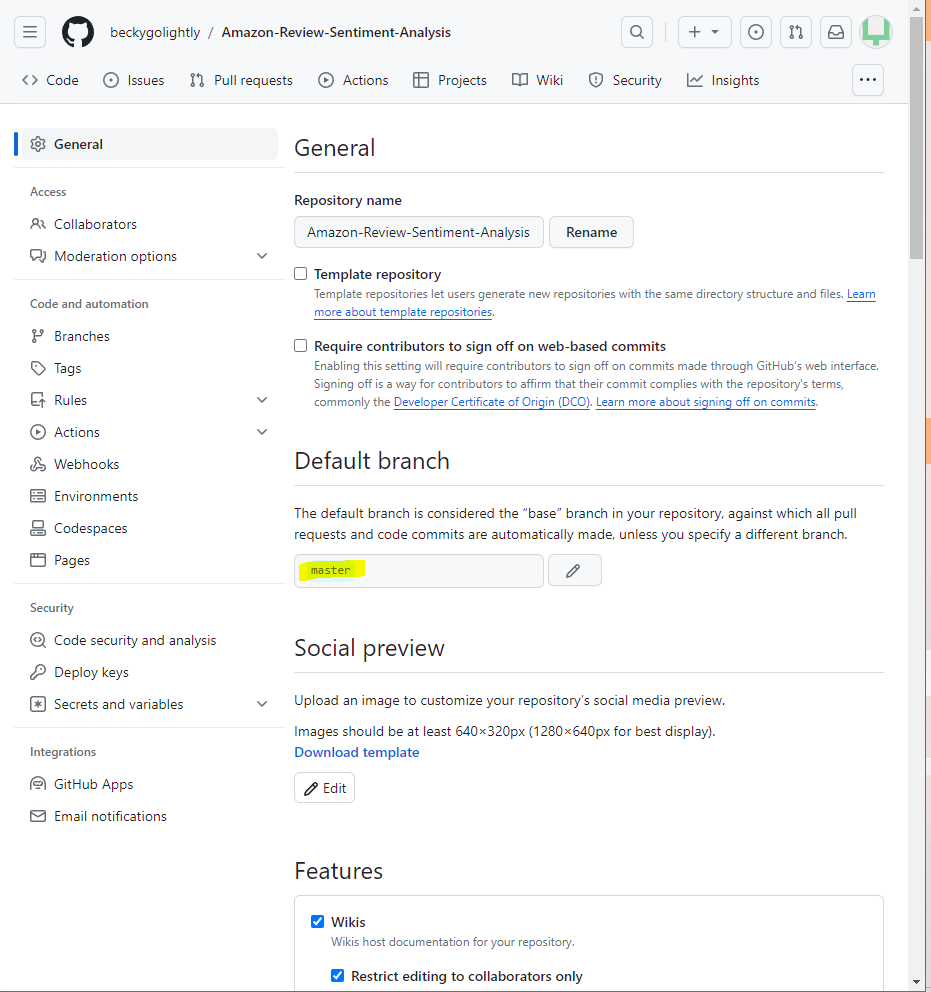The width and height of the screenshot is (931, 992).
Task: Open Learn more about signing off link
Action: (x=706, y=402)
